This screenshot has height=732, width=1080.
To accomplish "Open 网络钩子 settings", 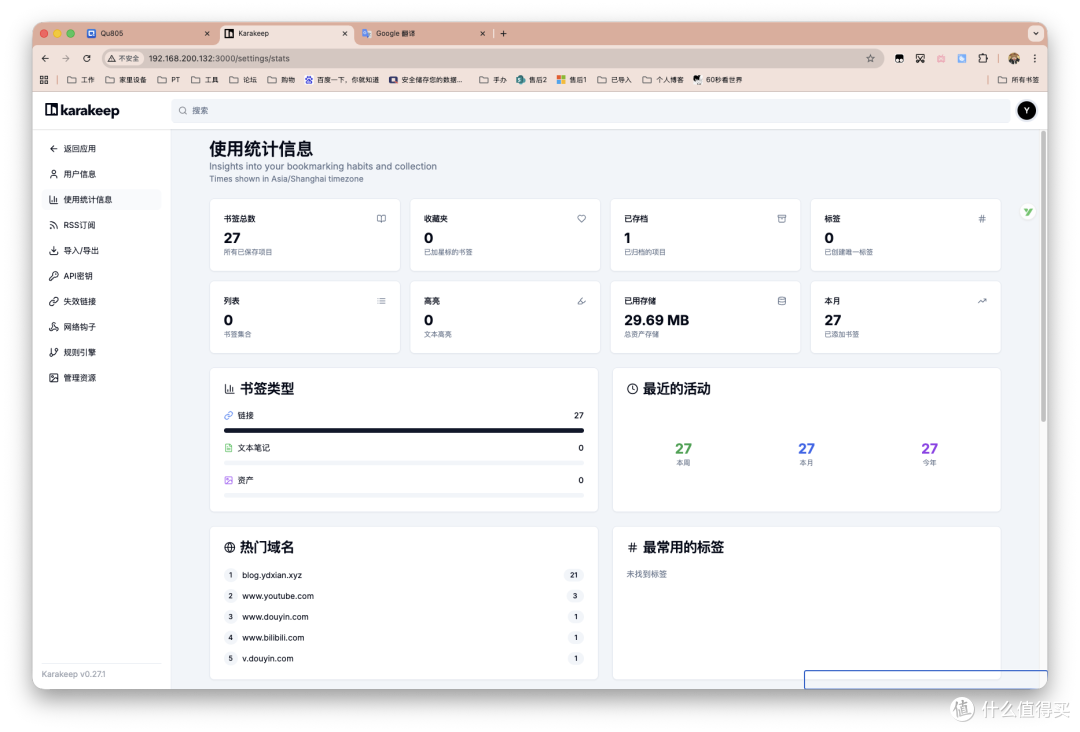I will click(72, 327).
